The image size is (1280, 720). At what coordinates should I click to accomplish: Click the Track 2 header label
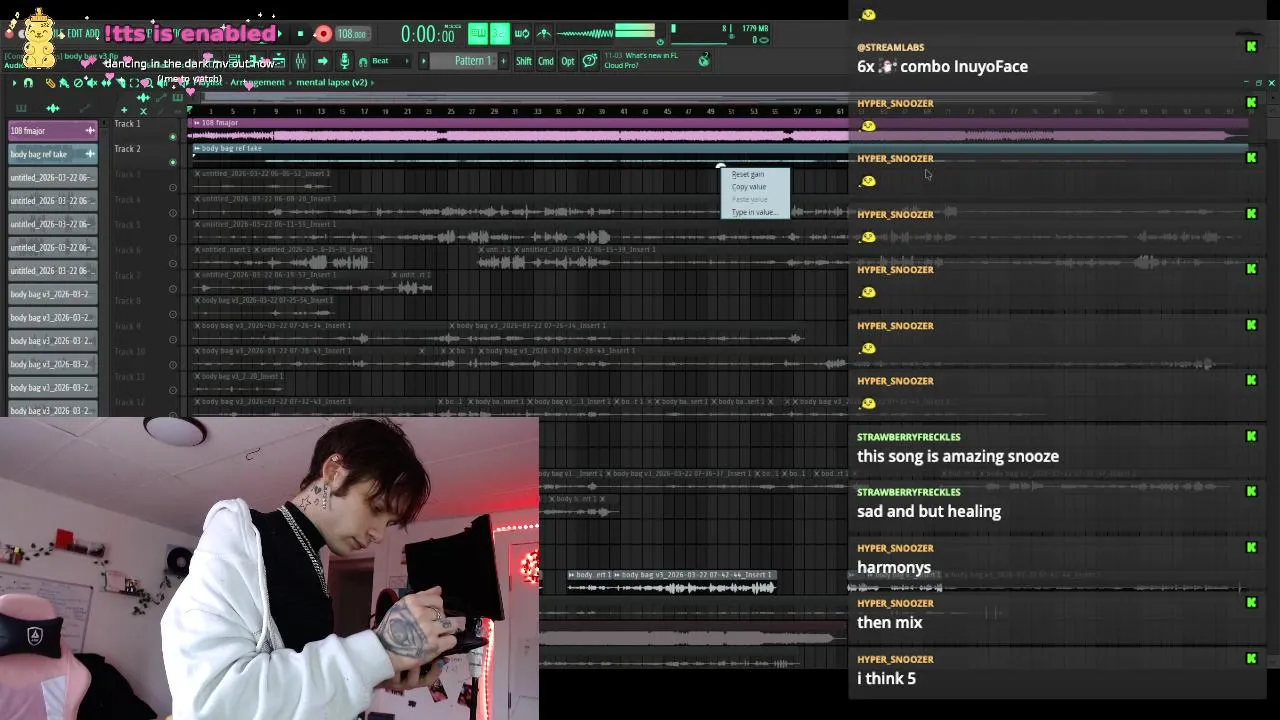pyautogui.click(x=127, y=149)
